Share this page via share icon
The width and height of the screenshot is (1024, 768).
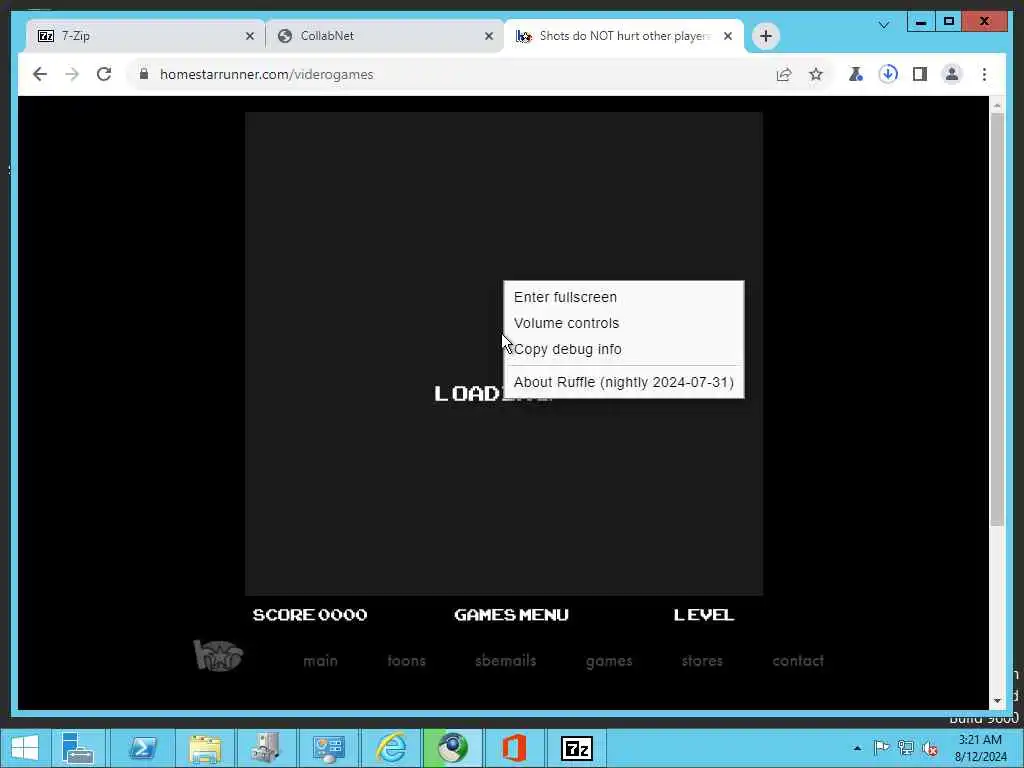784,74
